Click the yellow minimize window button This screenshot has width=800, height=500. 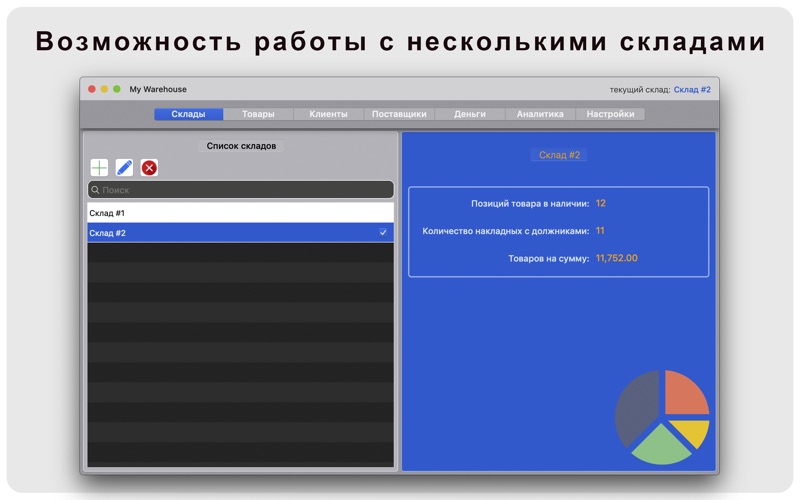tap(104, 89)
